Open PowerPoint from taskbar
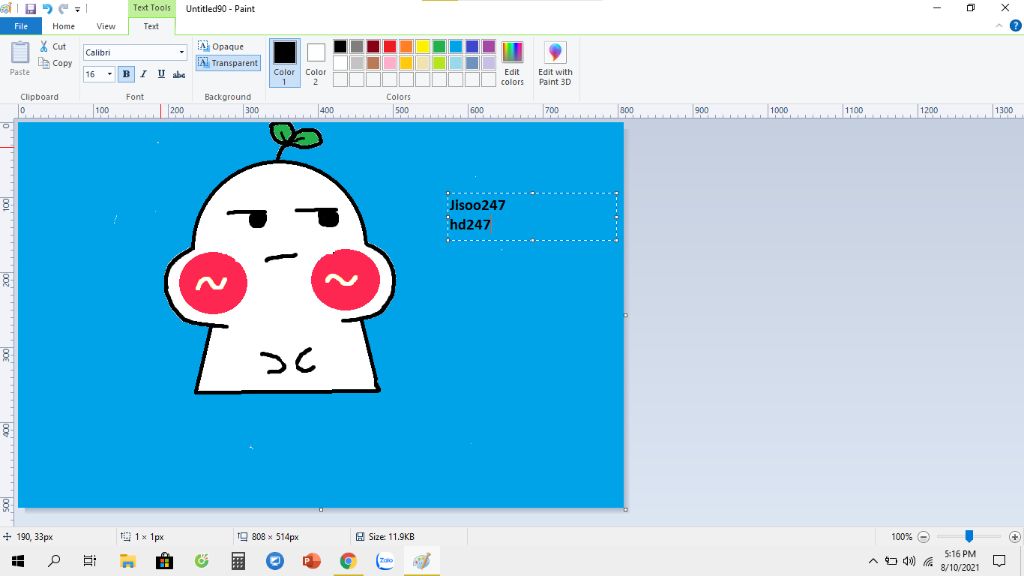Image resolution: width=1024 pixels, height=576 pixels. click(x=312, y=561)
